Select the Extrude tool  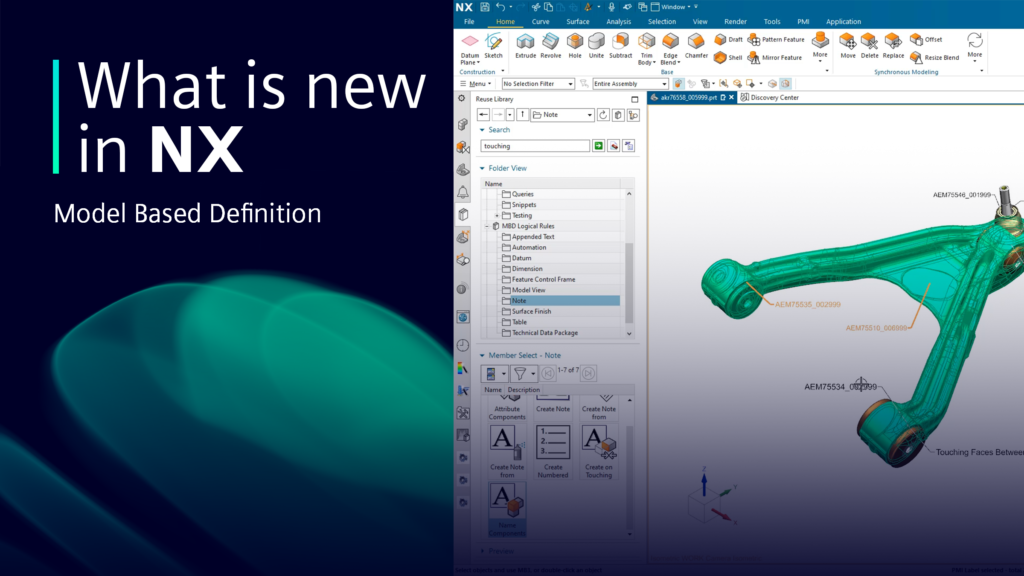click(524, 42)
